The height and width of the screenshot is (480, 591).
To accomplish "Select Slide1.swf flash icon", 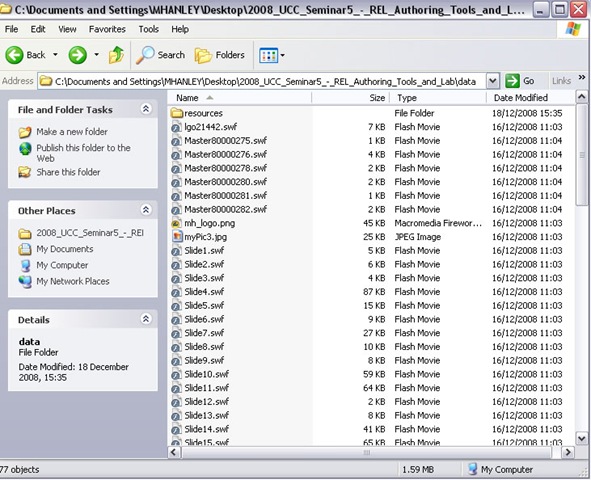I will pyautogui.click(x=176, y=251).
